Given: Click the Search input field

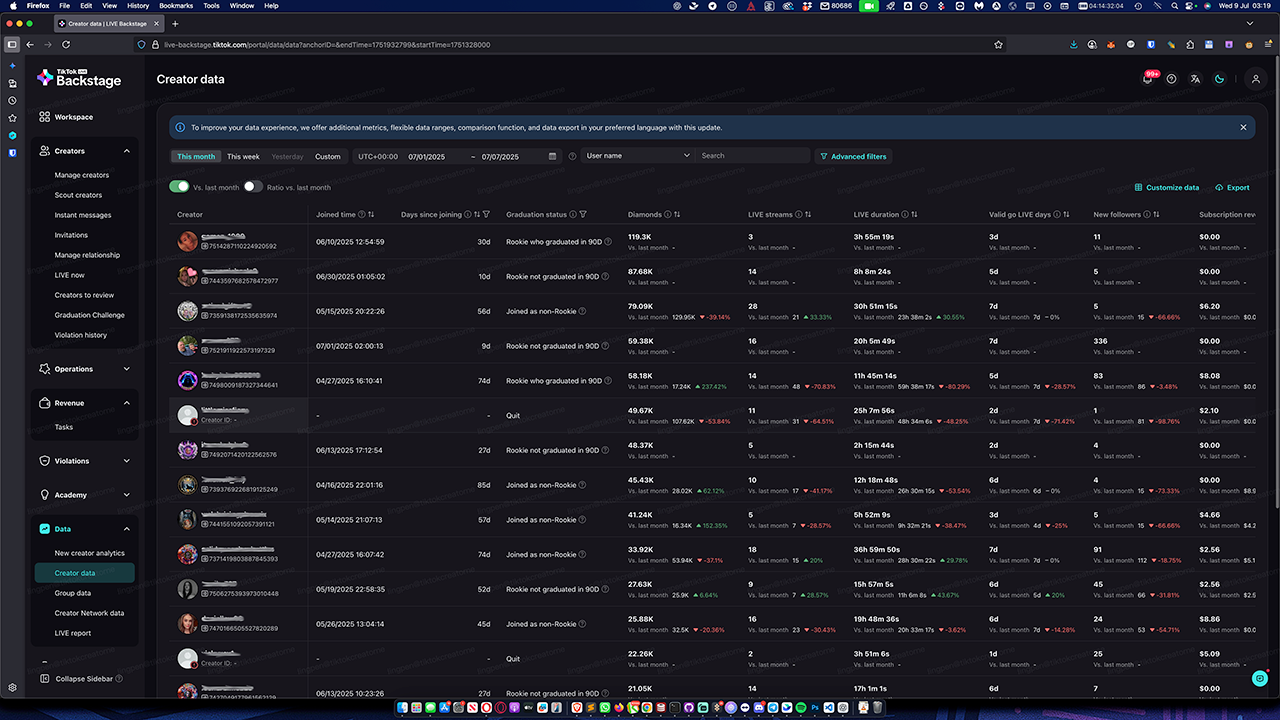Looking at the screenshot, I should coord(752,156).
